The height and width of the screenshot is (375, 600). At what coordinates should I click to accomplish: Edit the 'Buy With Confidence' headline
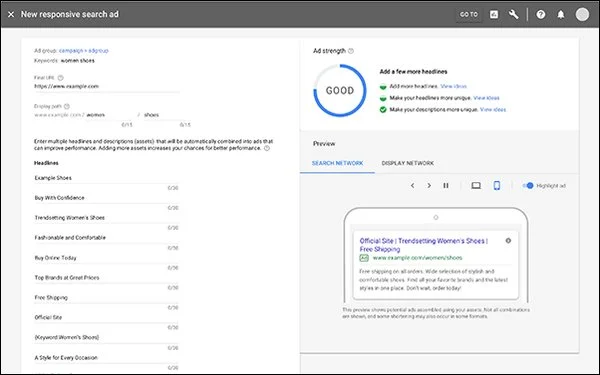(106, 198)
